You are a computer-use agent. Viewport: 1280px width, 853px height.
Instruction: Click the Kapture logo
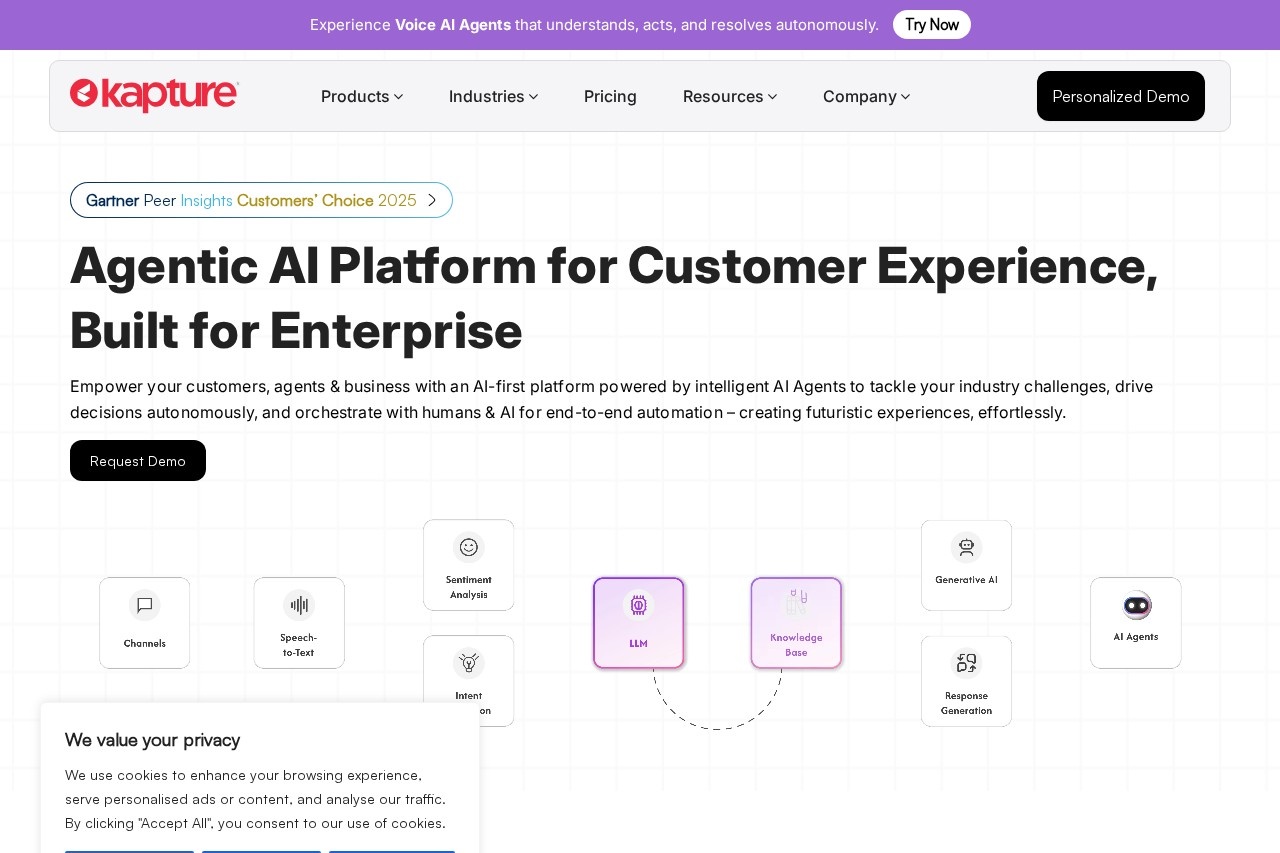coord(154,95)
